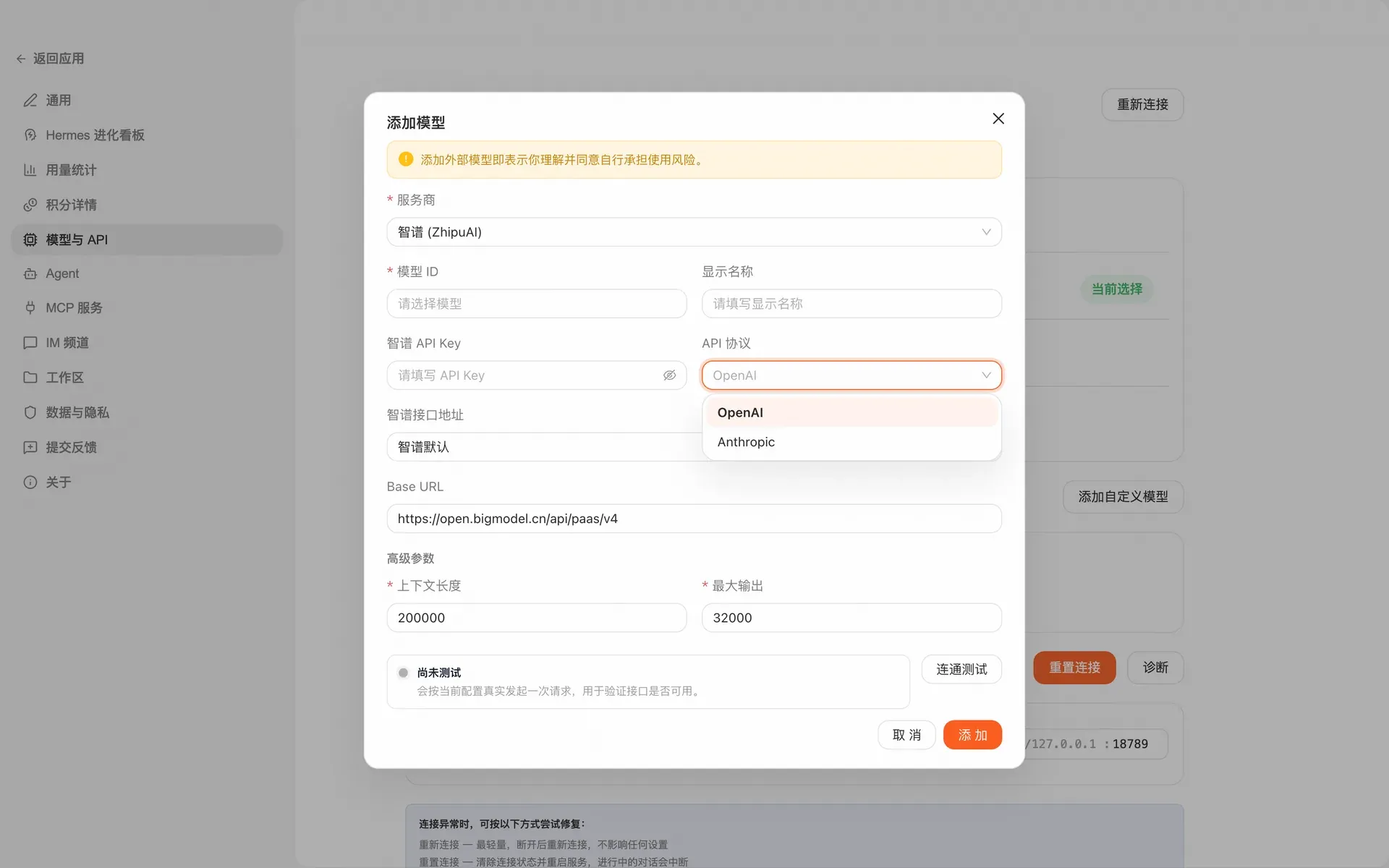
Task: Collapse the API 协议 dropdown showing OpenAI
Action: [x=851, y=375]
